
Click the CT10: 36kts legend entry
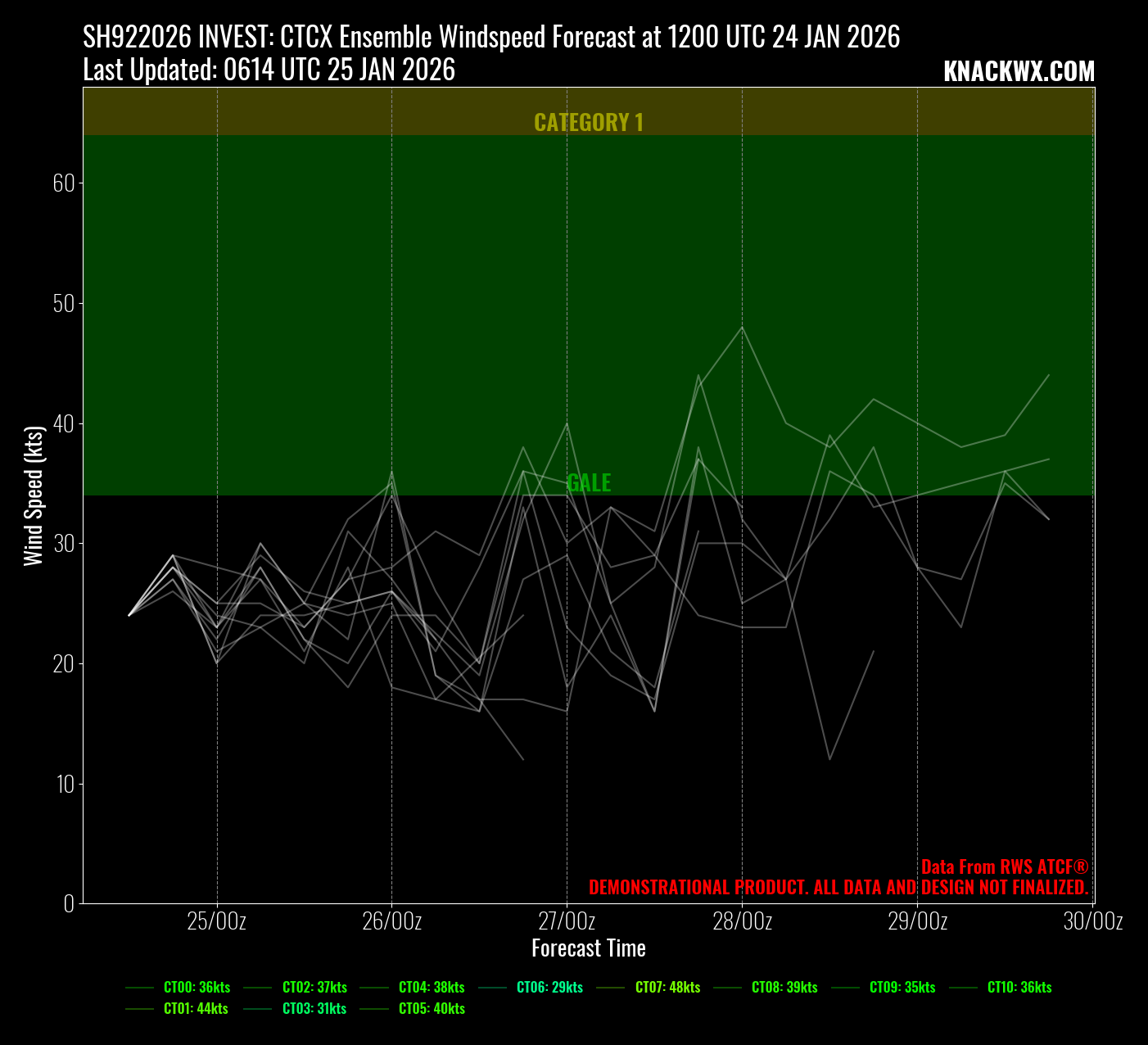click(x=1019, y=988)
